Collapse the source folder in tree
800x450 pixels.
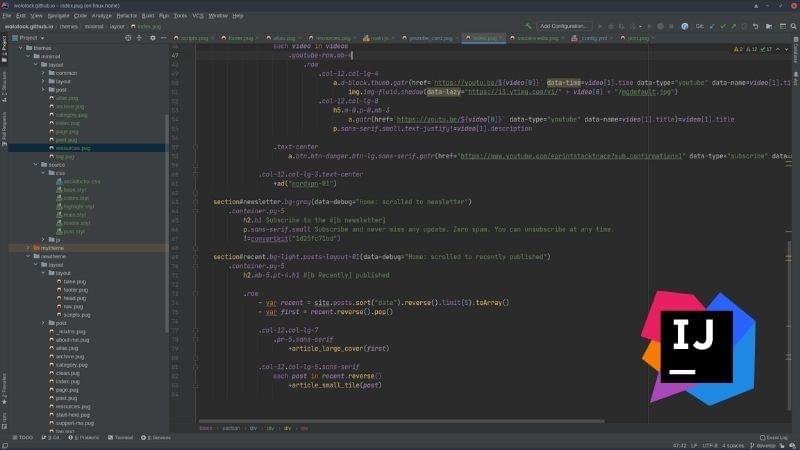point(36,165)
